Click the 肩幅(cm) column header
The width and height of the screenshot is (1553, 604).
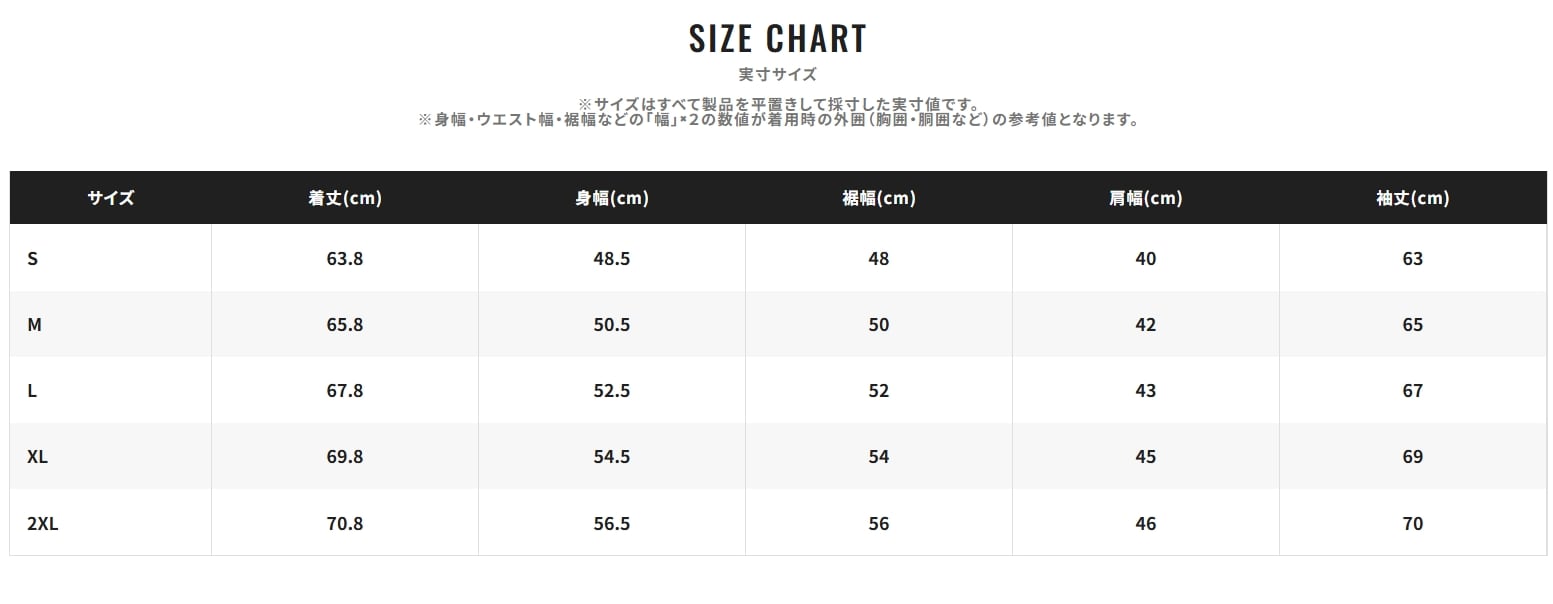[x=1146, y=198]
